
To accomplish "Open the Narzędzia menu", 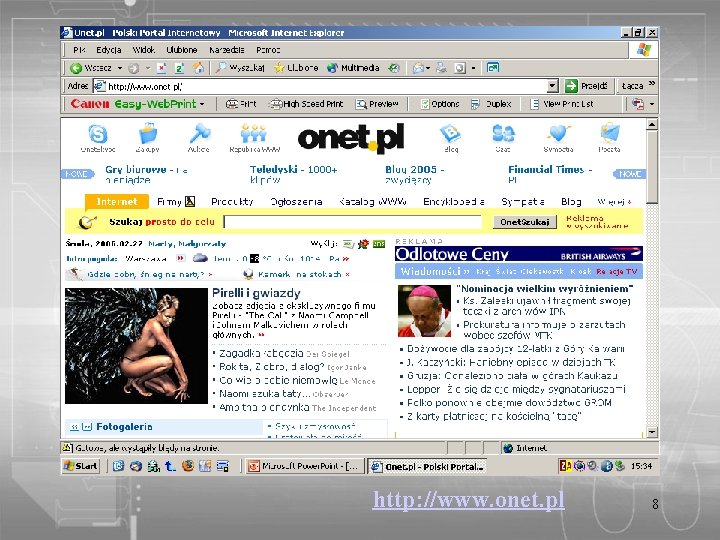I will point(227,50).
